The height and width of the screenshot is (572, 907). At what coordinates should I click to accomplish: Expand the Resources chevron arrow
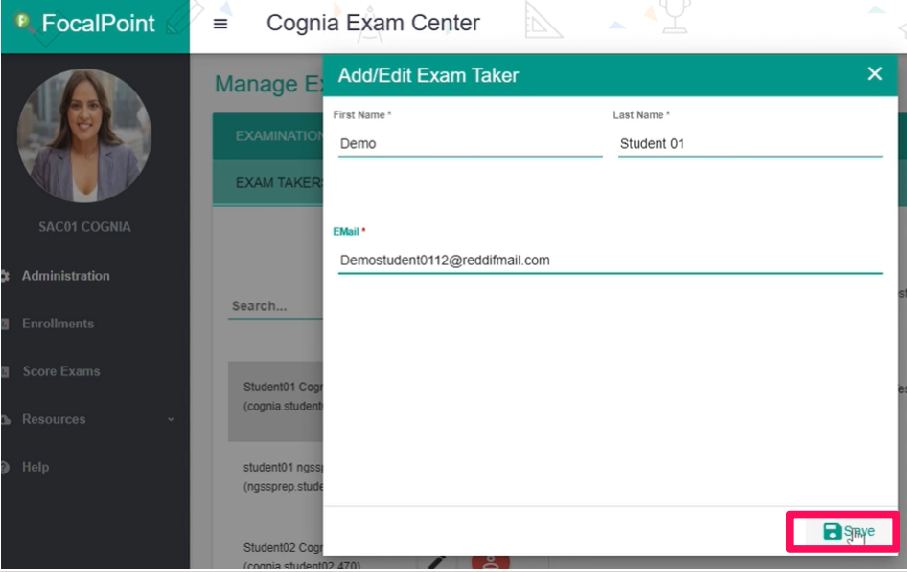pyautogui.click(x=171, y=419)
